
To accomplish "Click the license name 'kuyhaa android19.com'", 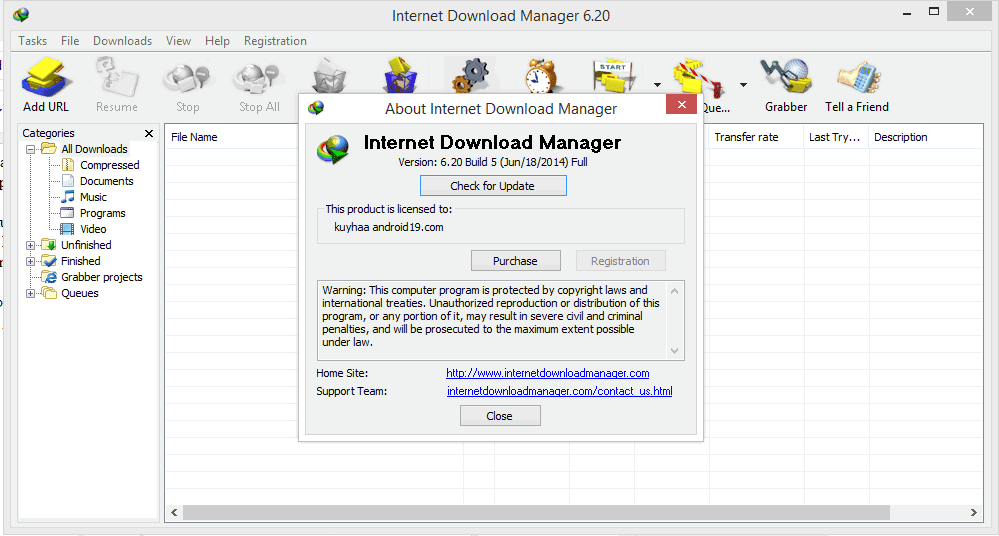I will point(389,227).
